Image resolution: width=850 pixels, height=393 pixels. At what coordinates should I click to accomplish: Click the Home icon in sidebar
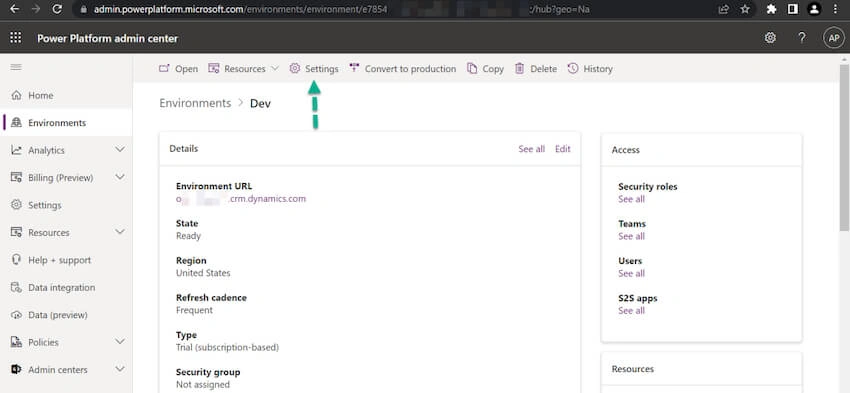tap(16, 95)
